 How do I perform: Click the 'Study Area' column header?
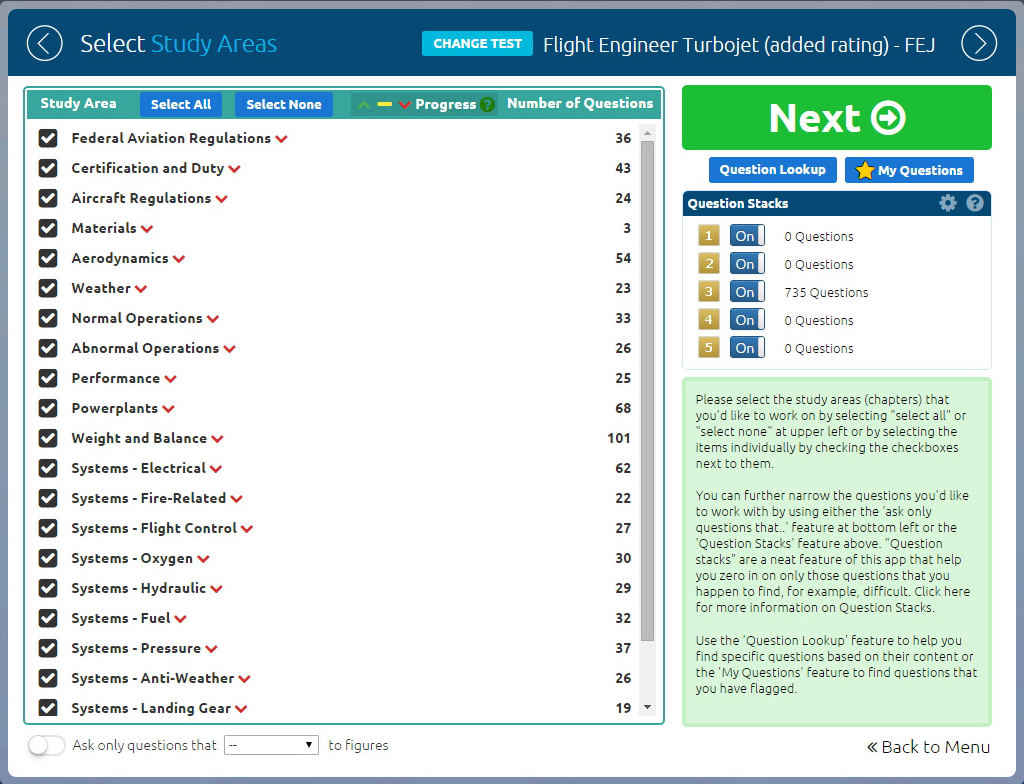78,103
